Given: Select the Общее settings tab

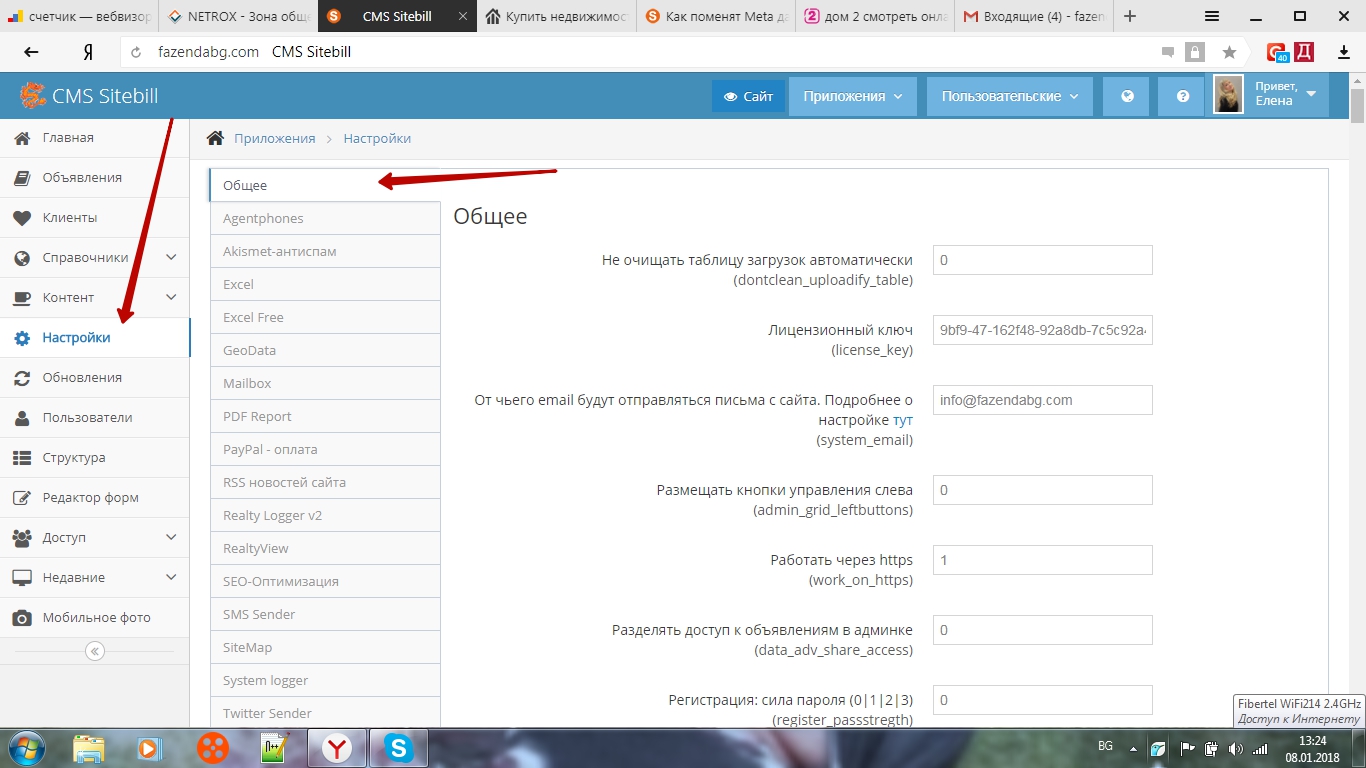Looking at the screenshot, I should pyautogui.click(x=325, y=185).
